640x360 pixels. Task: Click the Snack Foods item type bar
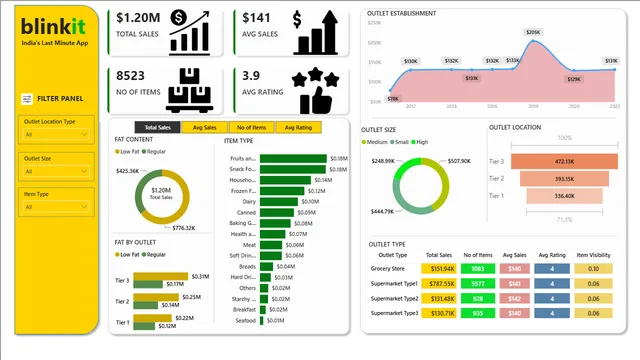coord(293,169)
